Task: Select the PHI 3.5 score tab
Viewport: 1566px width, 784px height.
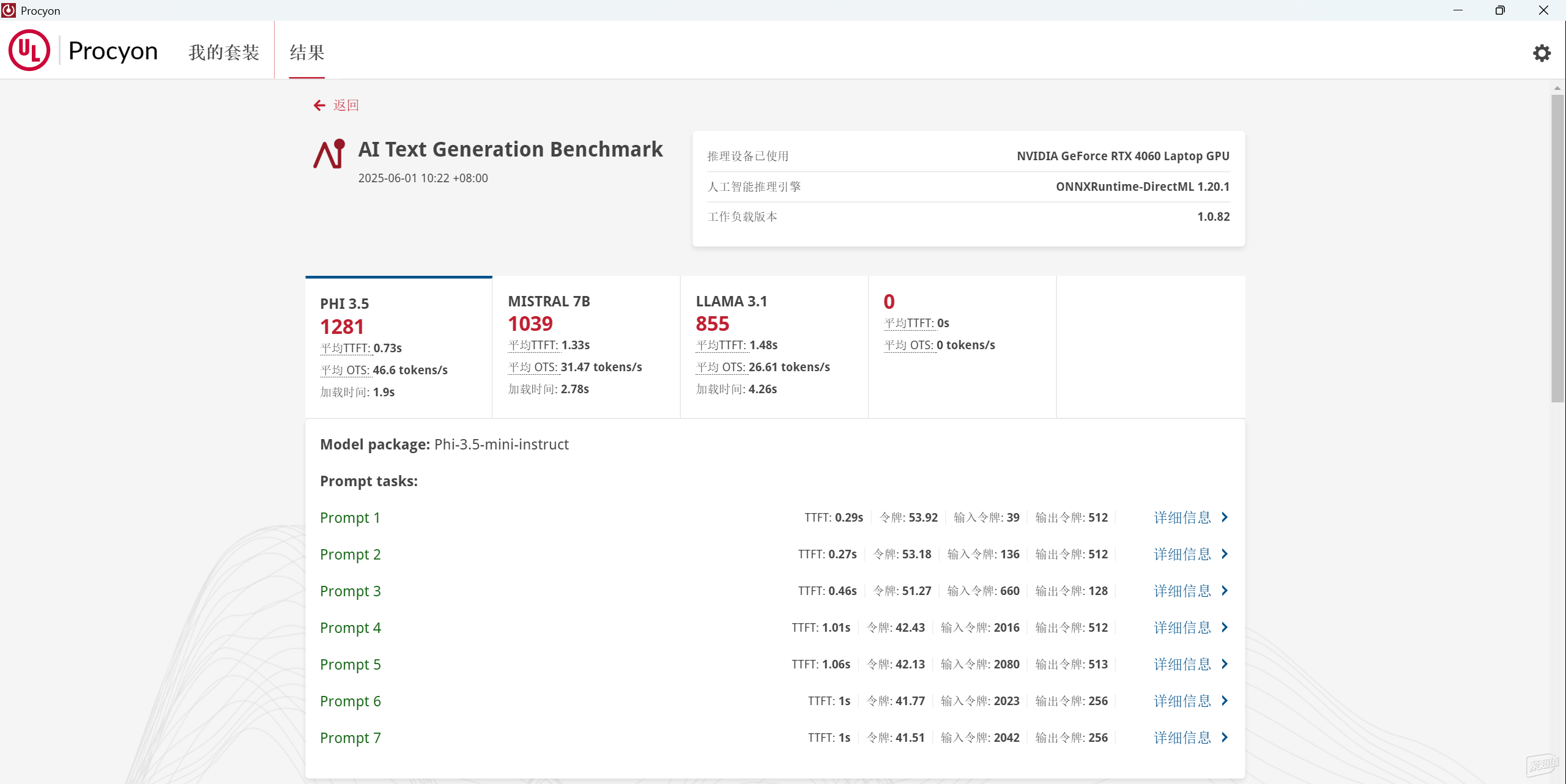Action: pyautogui.click(x=399, y=347)
